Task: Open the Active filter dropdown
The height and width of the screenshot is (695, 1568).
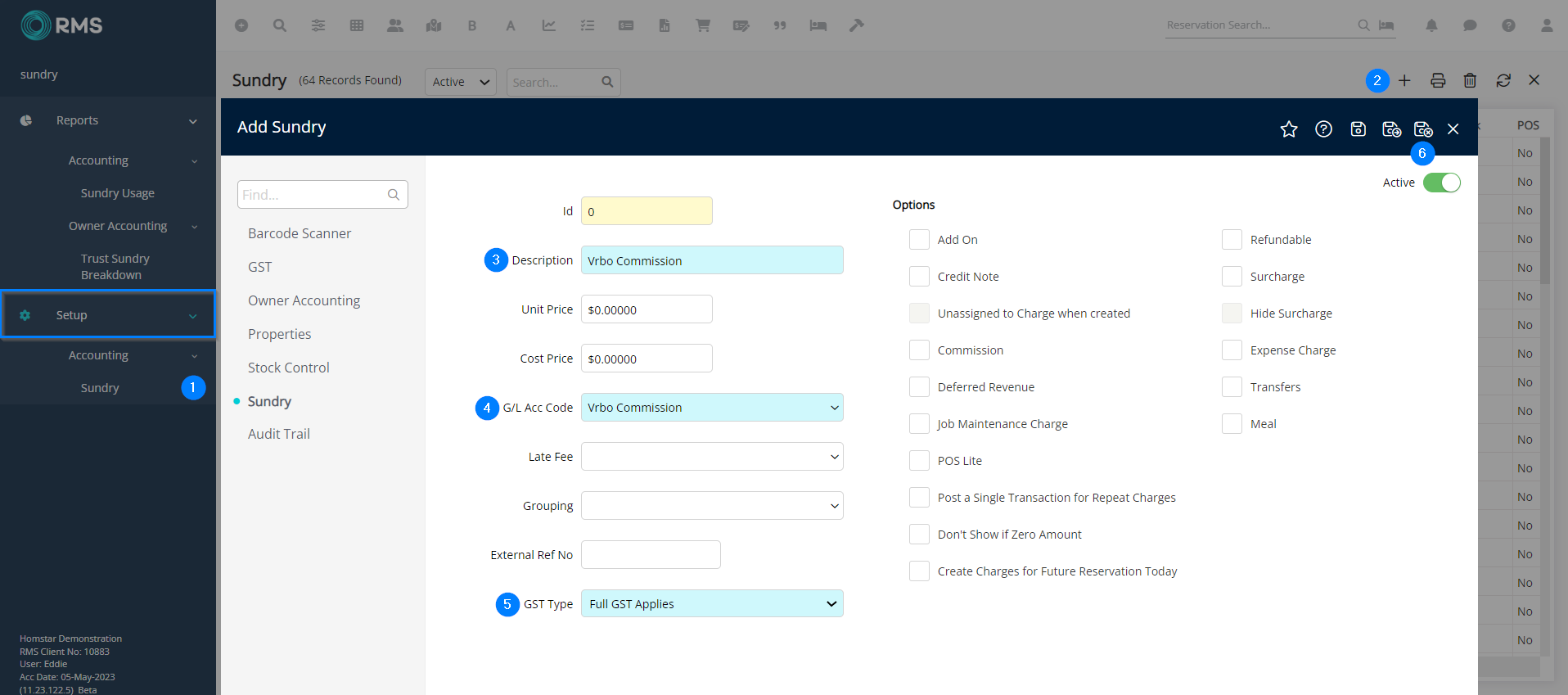Action: [460, 82]
